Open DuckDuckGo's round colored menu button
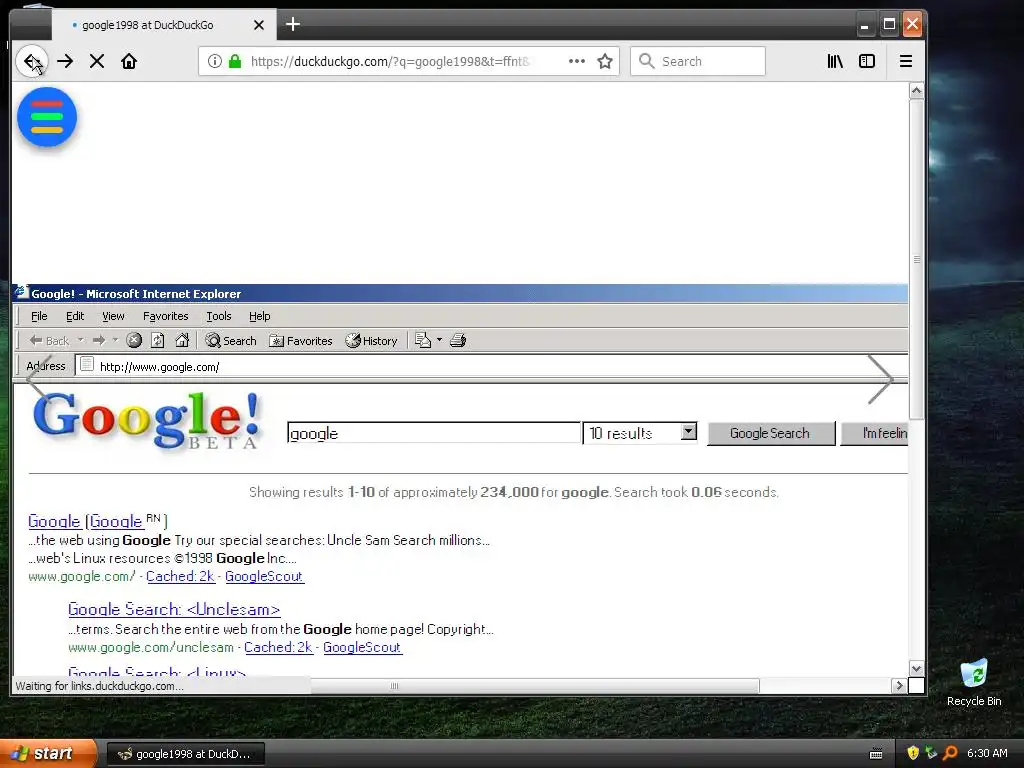The width and height of the screenshot is (1024, 768). pos(47,118)
